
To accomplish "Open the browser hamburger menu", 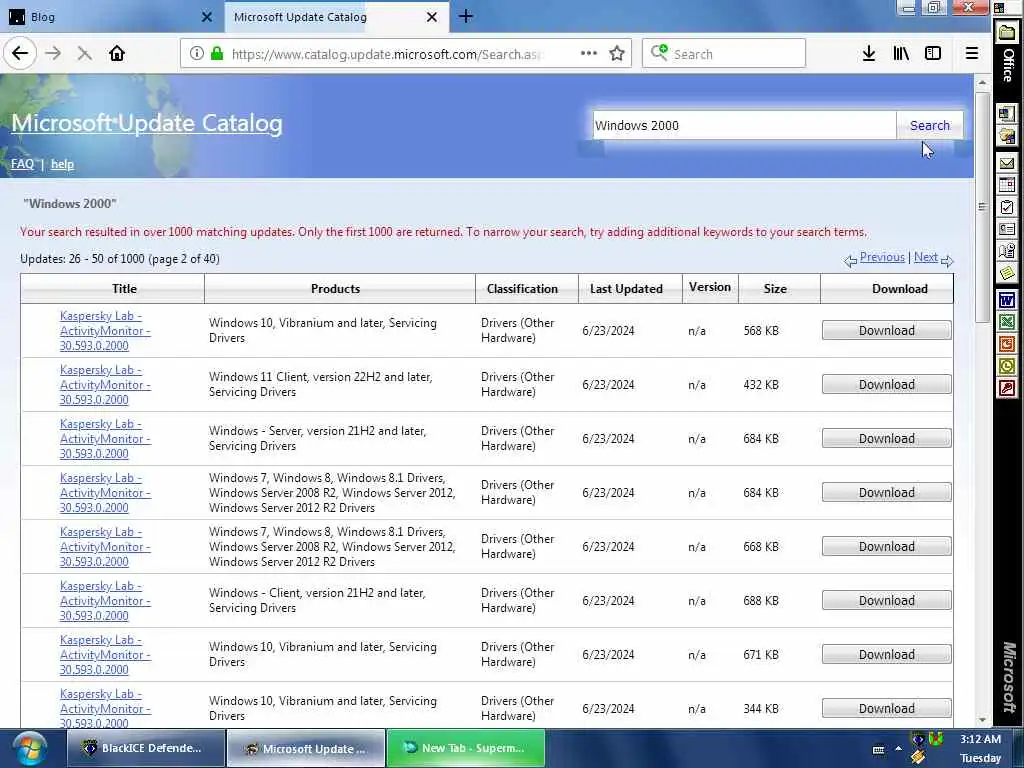I will pyautogui.click(x=972, y=54).
